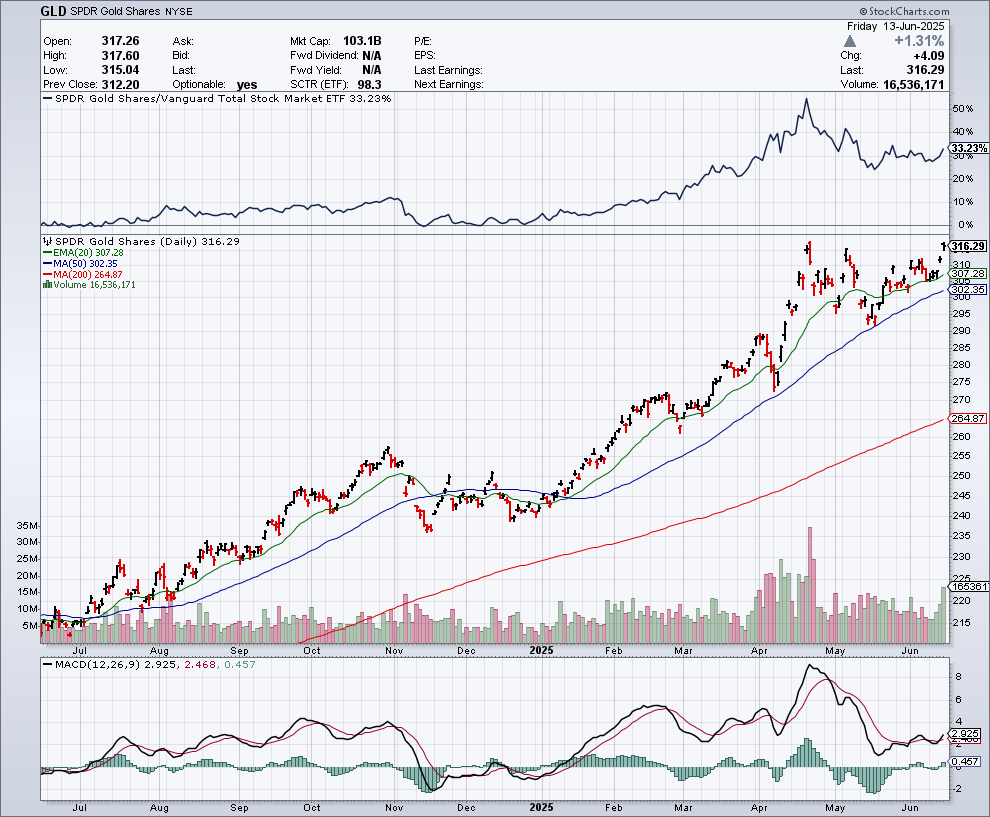990x817 pixels.
Task: Click the 2025 year marker below the price chart
Action: click(x=541, y=649)
